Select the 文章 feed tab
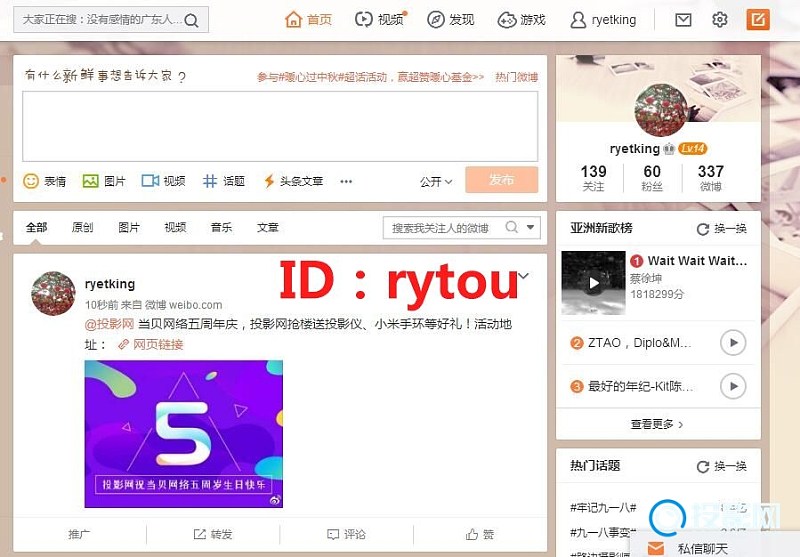800x557 pixels. point(268,227)
